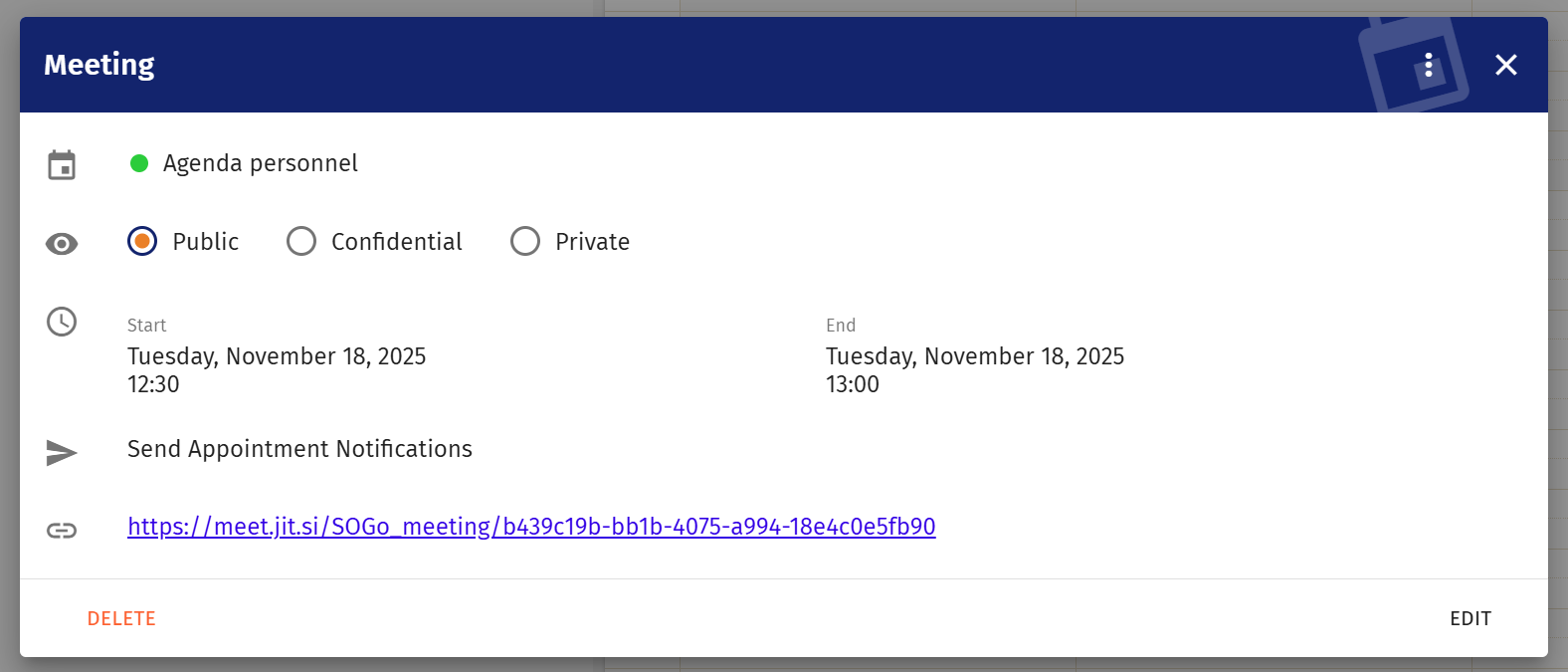Select the Confidential radio button
Viewport: 1568px width, 672px height.
[x=301, y=241]
